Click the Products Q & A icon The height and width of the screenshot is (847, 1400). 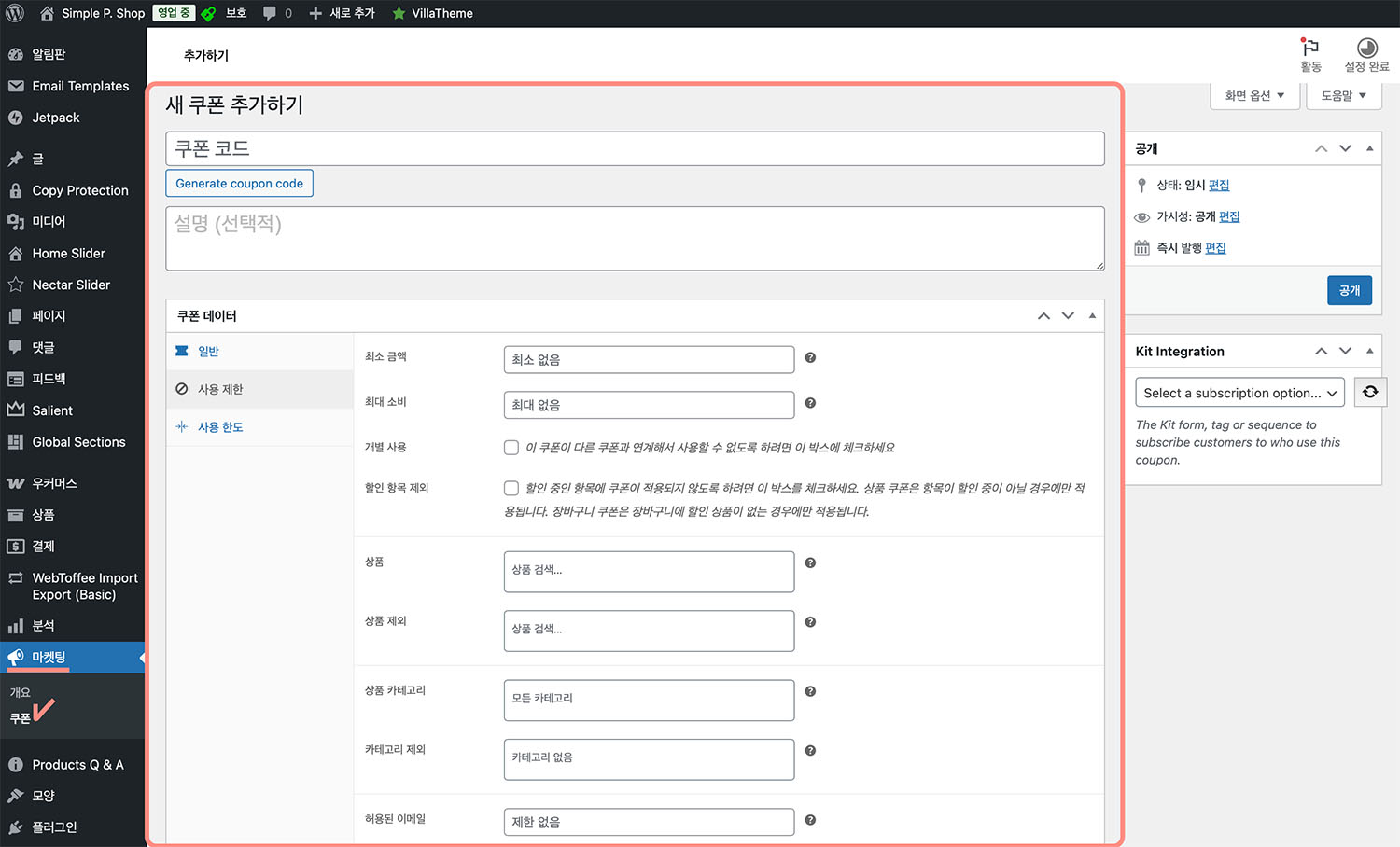pos(15,765)
